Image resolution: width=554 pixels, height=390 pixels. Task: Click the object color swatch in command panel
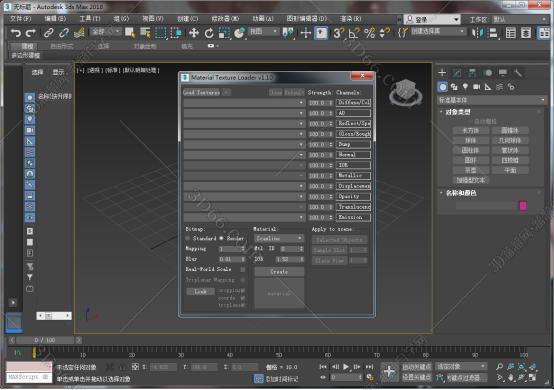(523, 206)
